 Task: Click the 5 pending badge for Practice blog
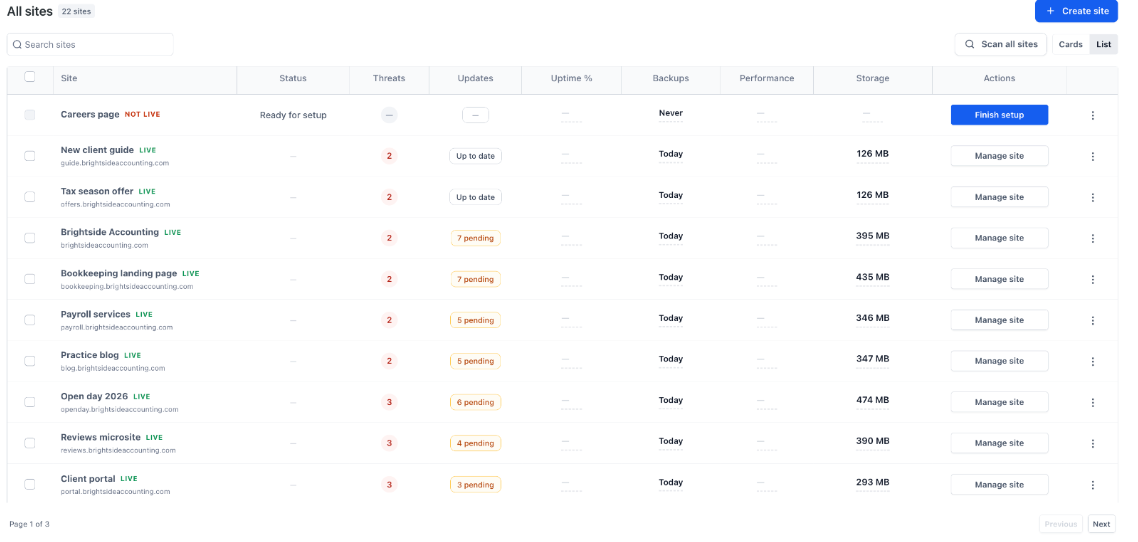pos(475,361)
